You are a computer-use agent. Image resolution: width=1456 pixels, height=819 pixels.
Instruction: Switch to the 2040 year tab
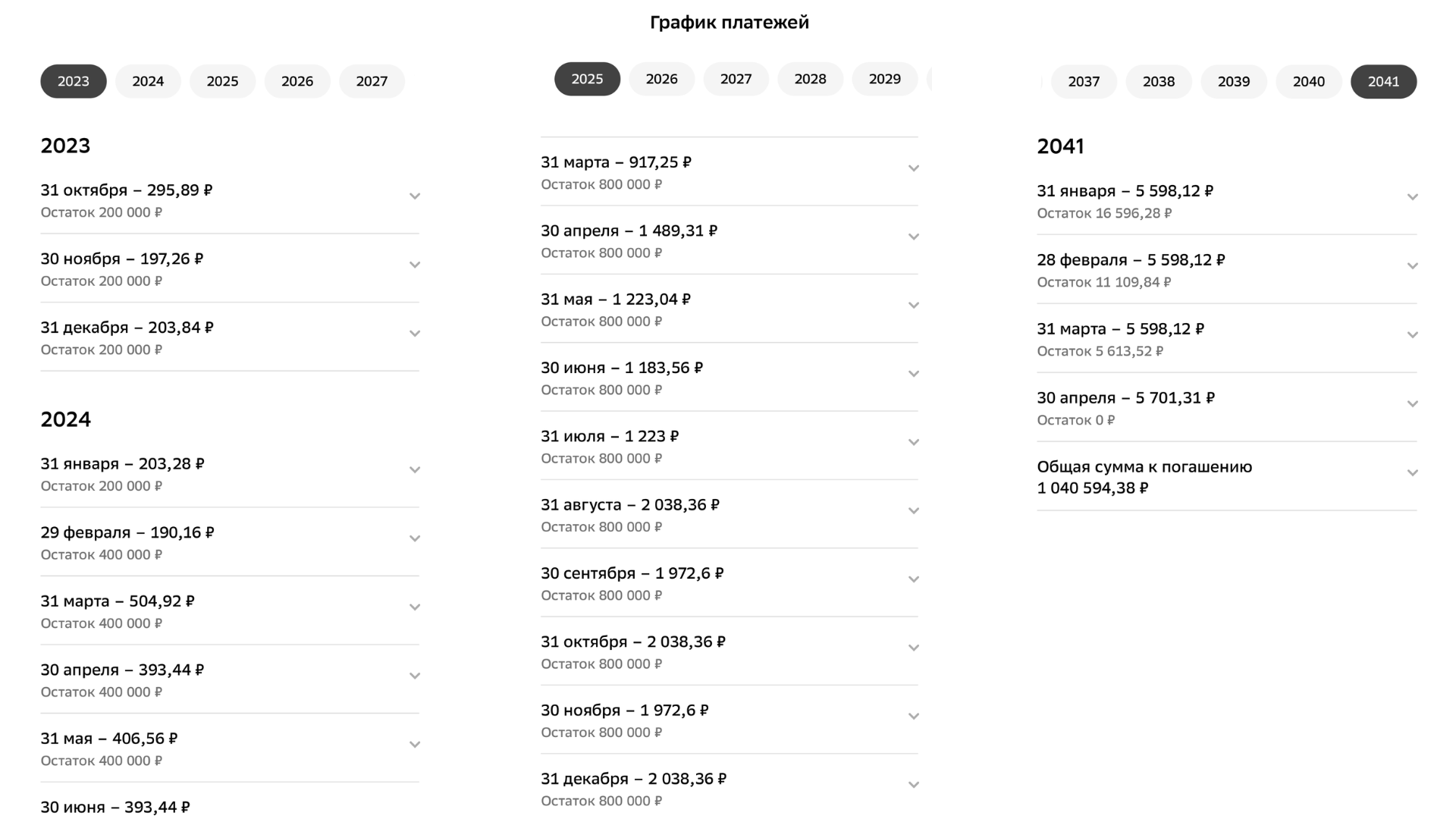(1309, 81)
